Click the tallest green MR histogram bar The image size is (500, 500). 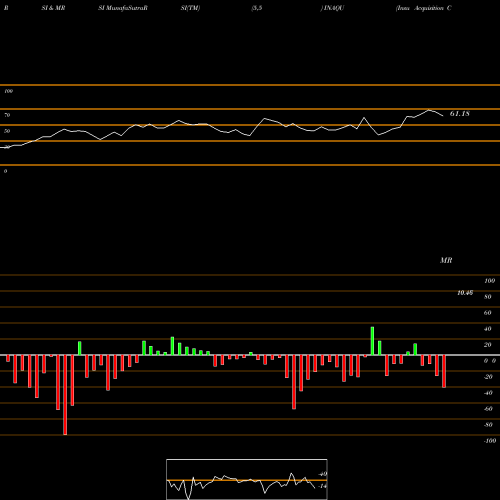372,341
